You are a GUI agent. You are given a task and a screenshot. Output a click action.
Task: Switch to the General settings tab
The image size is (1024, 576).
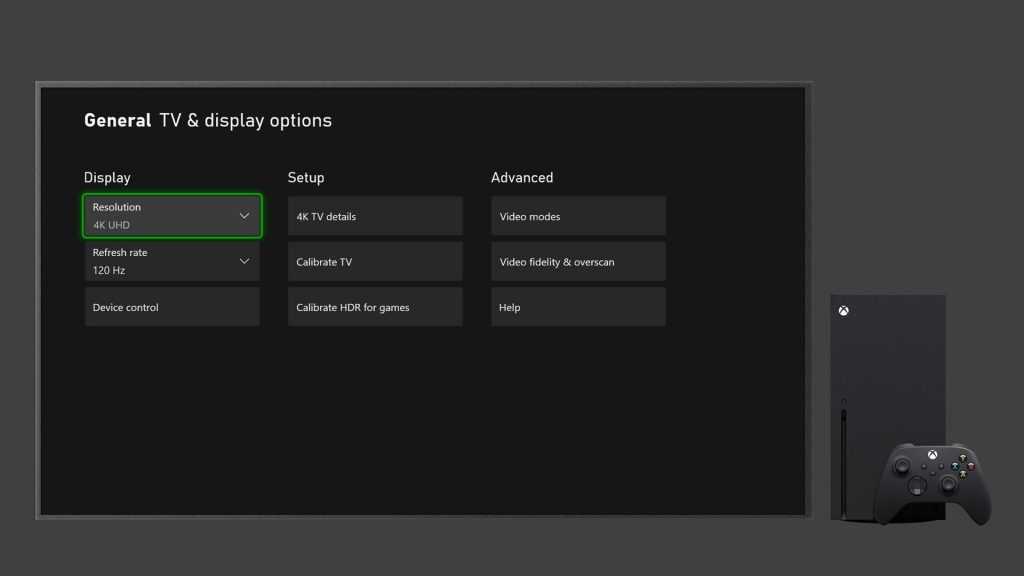tap(117, 120)
